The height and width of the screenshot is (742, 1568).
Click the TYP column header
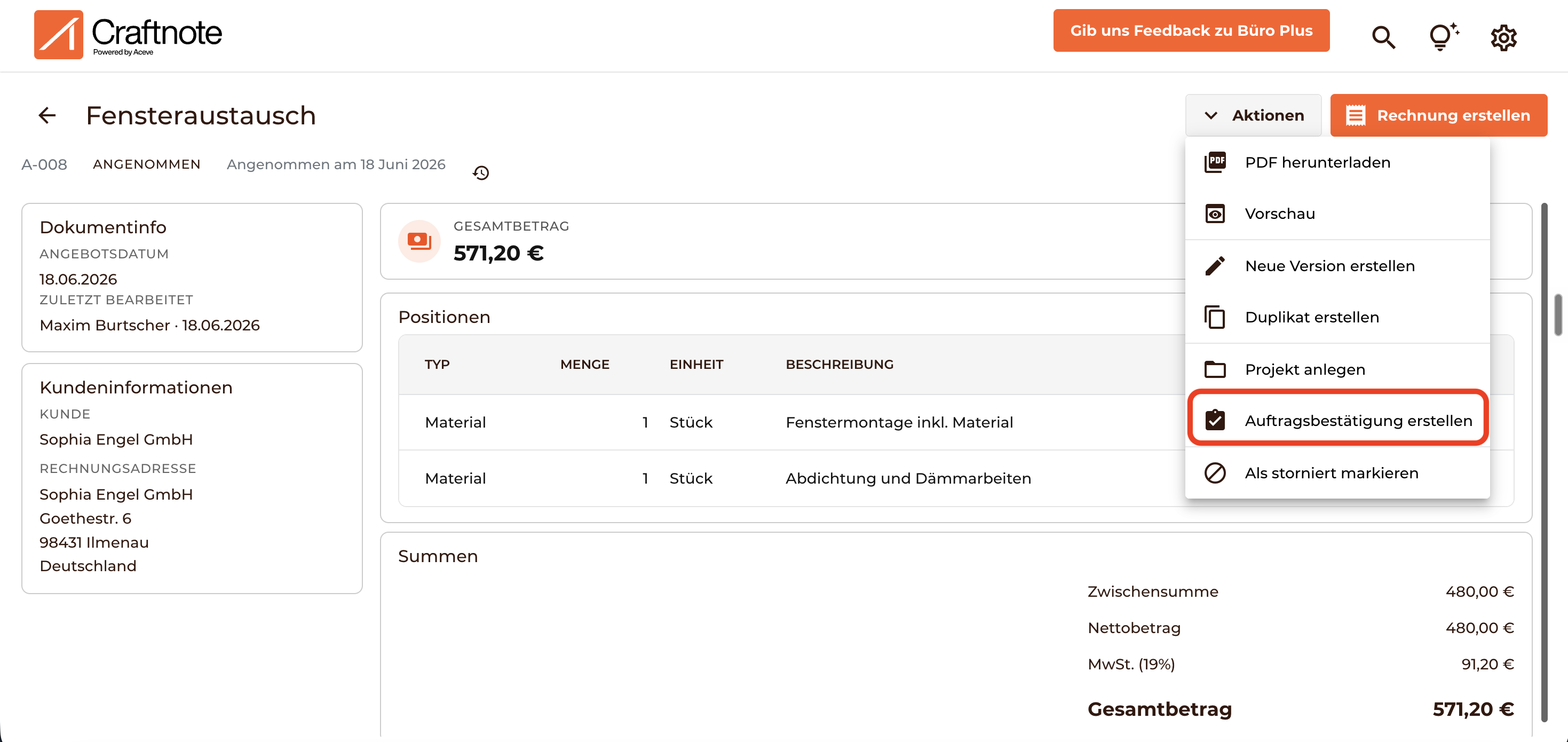pos(437,365)
